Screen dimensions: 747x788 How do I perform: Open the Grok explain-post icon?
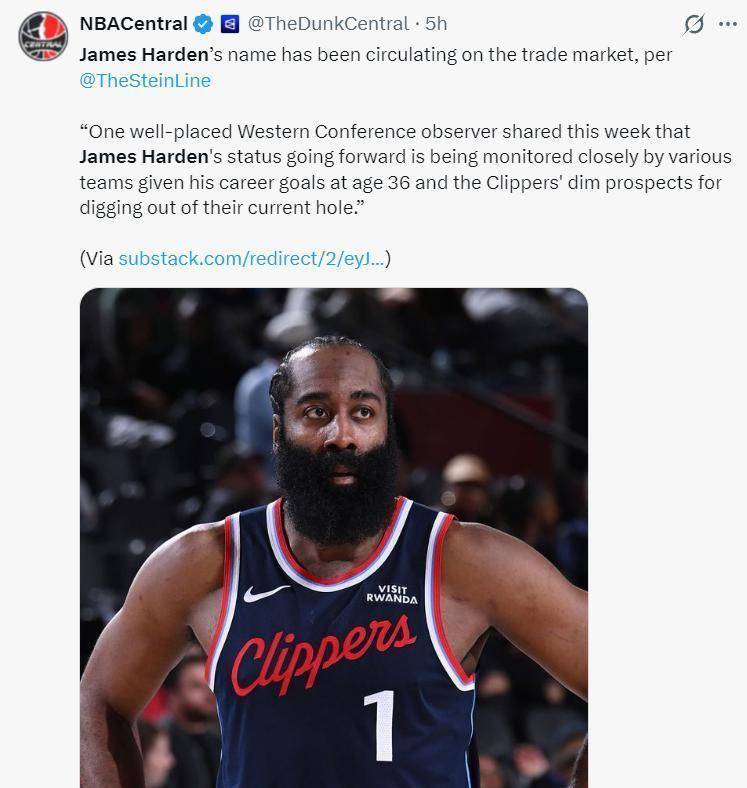click(x=694, y=24)
